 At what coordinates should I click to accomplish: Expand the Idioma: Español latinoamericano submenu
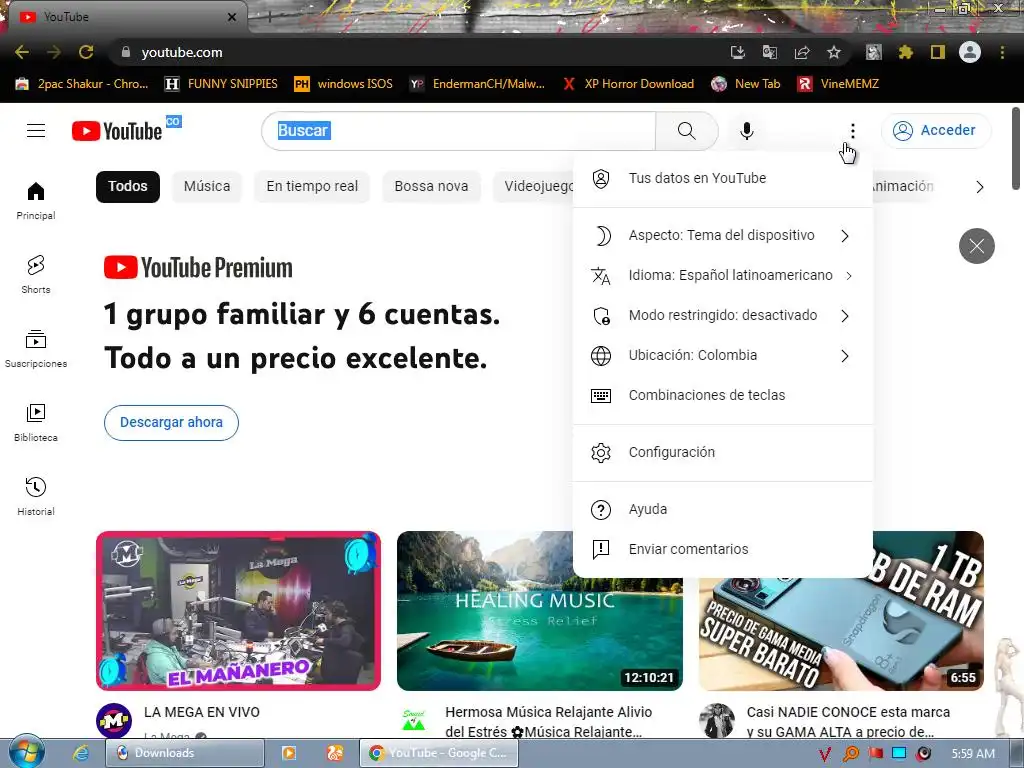tap(722, 276)
